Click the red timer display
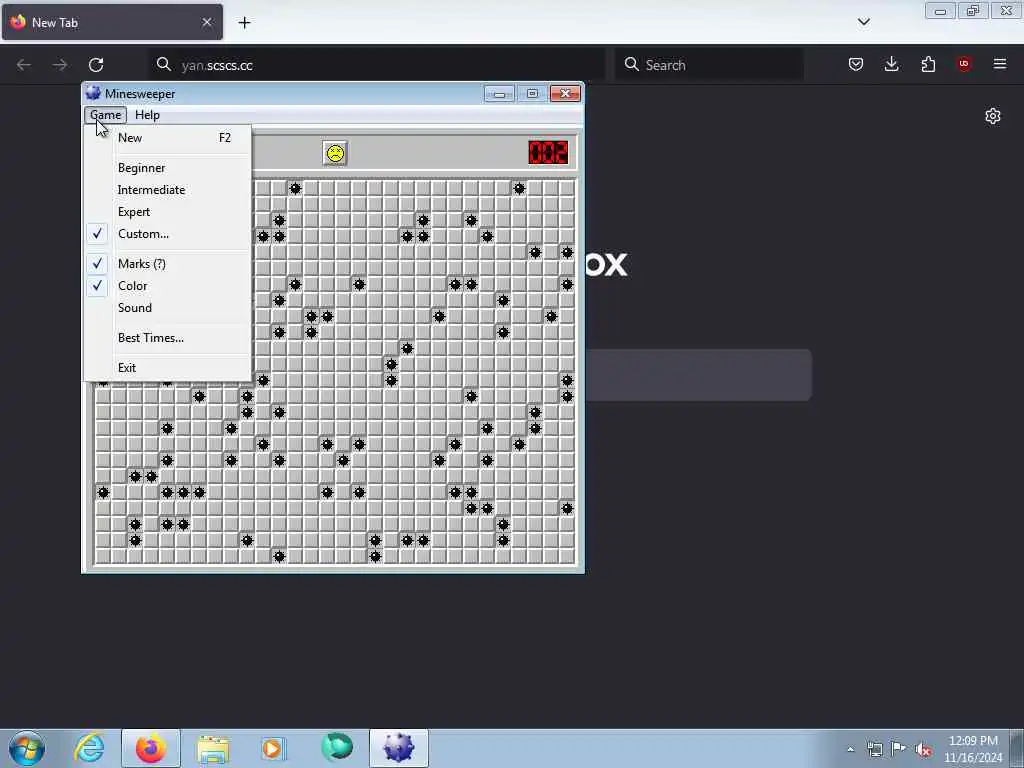This screenshot has height=768, width=1024. coord(548,153)
